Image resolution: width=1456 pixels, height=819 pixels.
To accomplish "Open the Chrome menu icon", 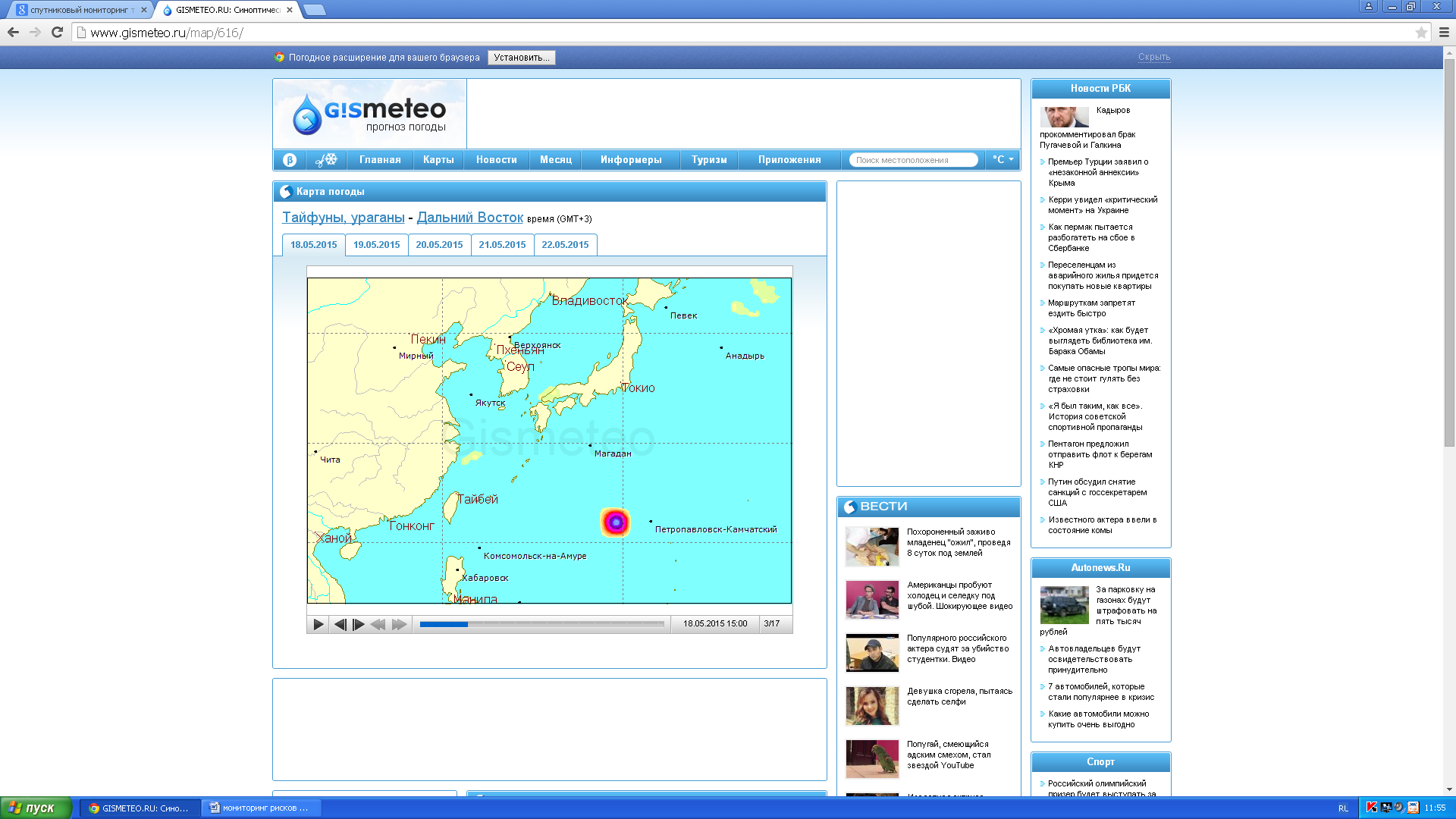I will click(x=1444, y=33).
